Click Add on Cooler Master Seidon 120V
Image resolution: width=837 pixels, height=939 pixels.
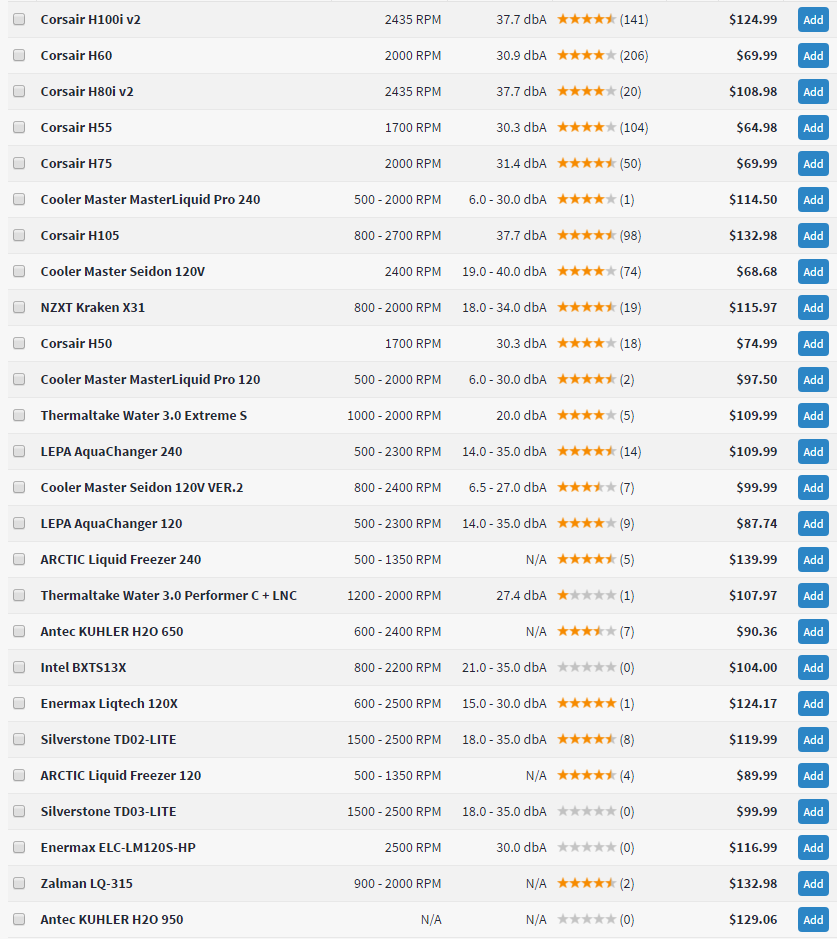point(813,271)
